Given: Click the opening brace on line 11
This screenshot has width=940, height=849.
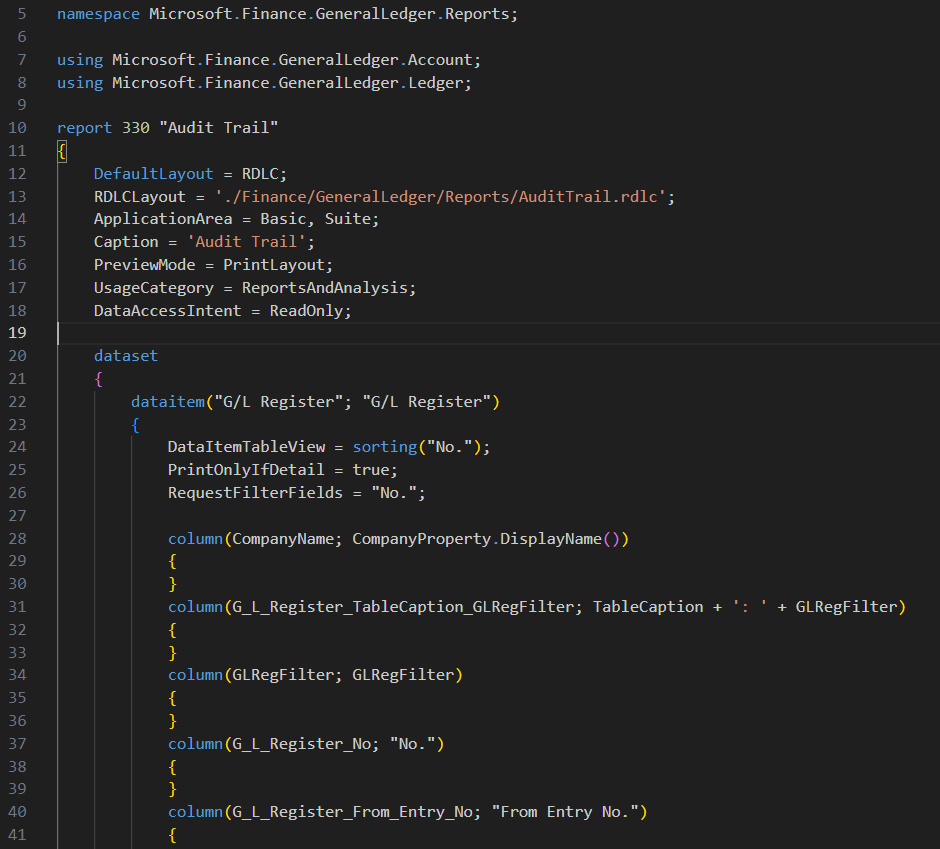Looking at the screenshot, I should point(62,151).
